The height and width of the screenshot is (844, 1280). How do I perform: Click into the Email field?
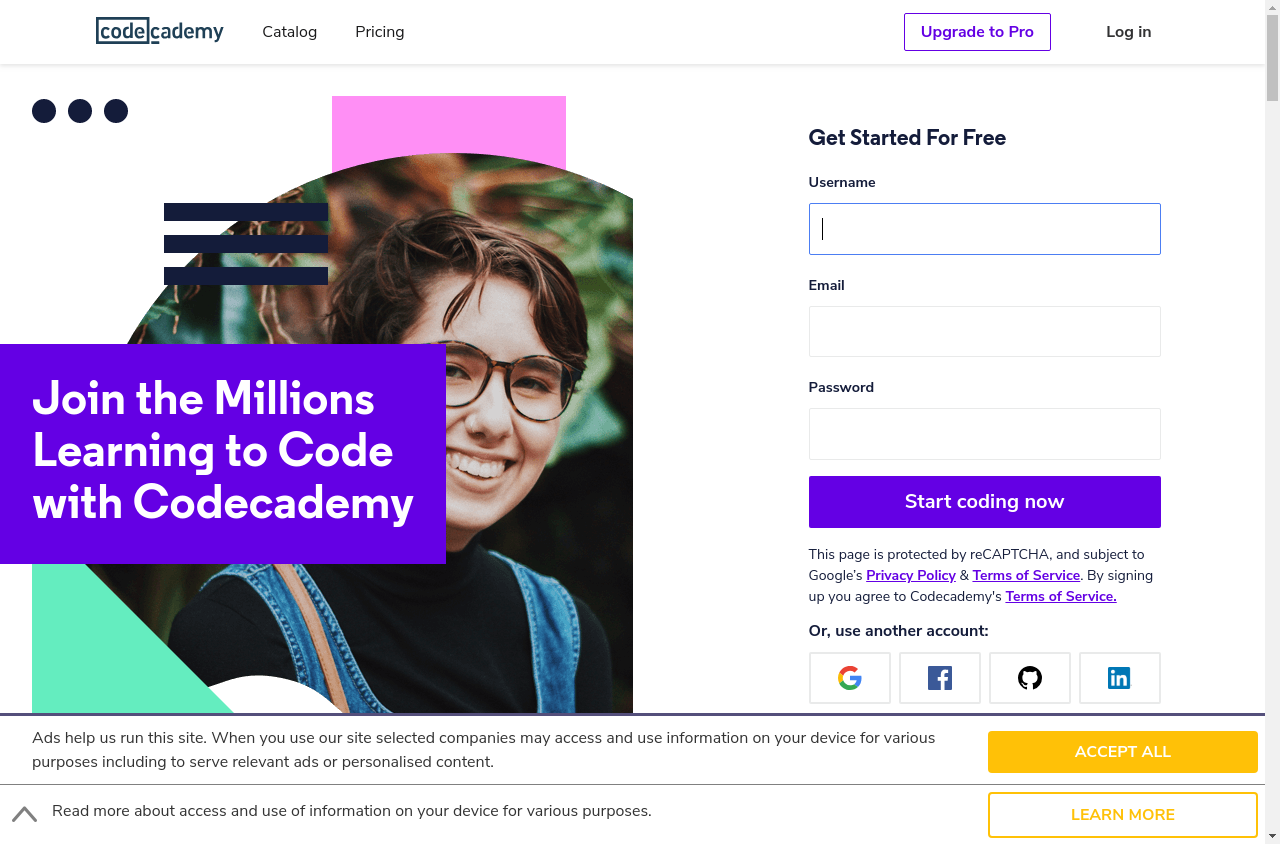(x=984, y=332)
